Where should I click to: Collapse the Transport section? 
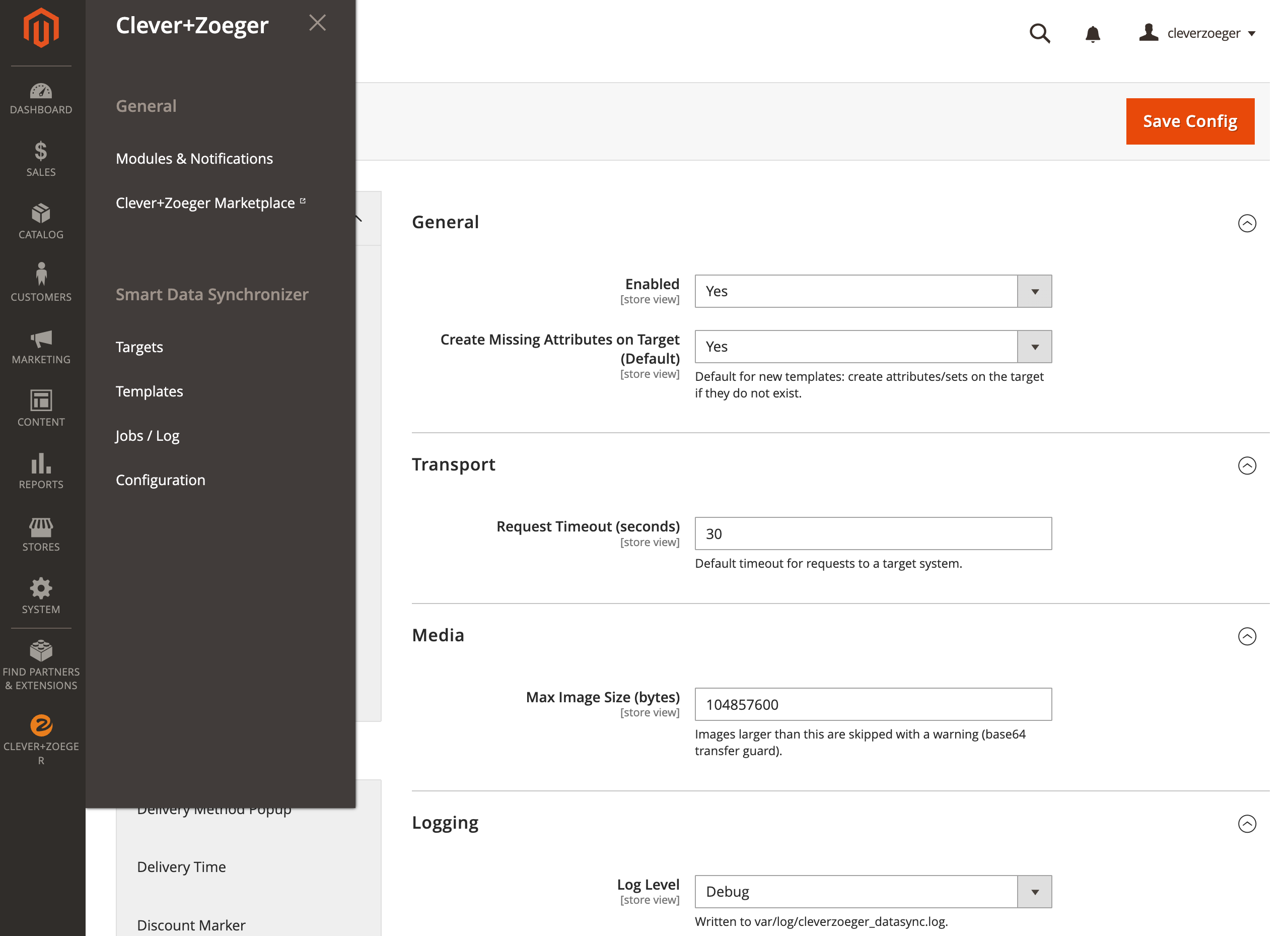click(1247, 465)
